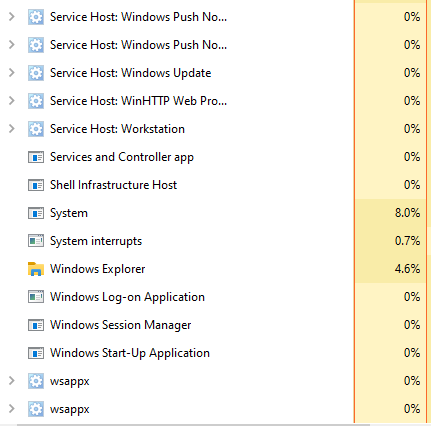Click the gear icon of Service Host: Workstation
This screenshot has height=426, width=431.
(36, 129)
